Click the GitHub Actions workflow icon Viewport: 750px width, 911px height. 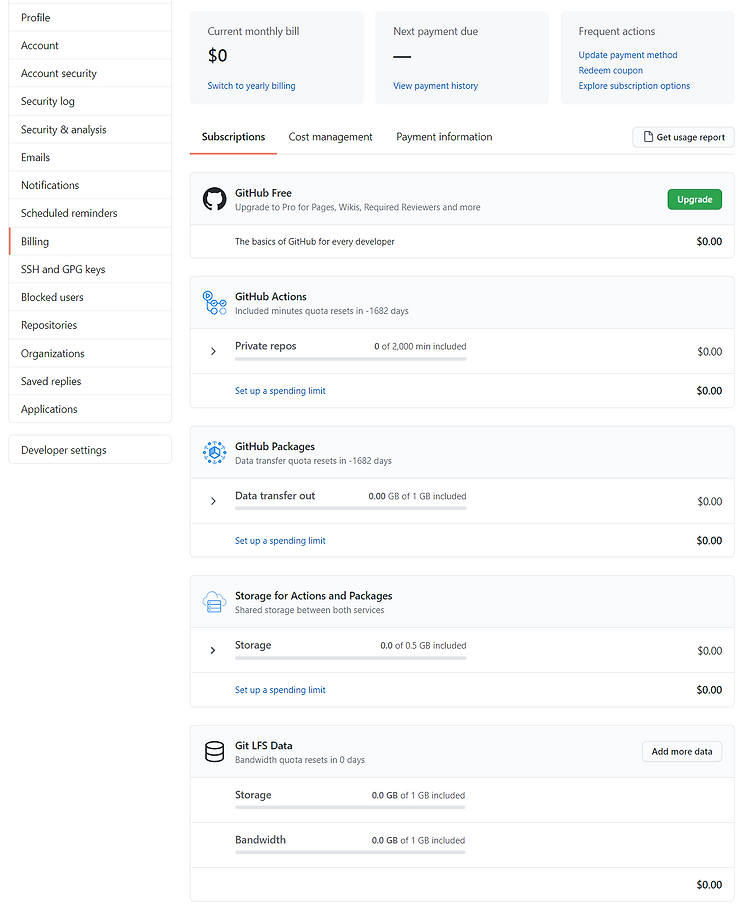coord(214,303)
